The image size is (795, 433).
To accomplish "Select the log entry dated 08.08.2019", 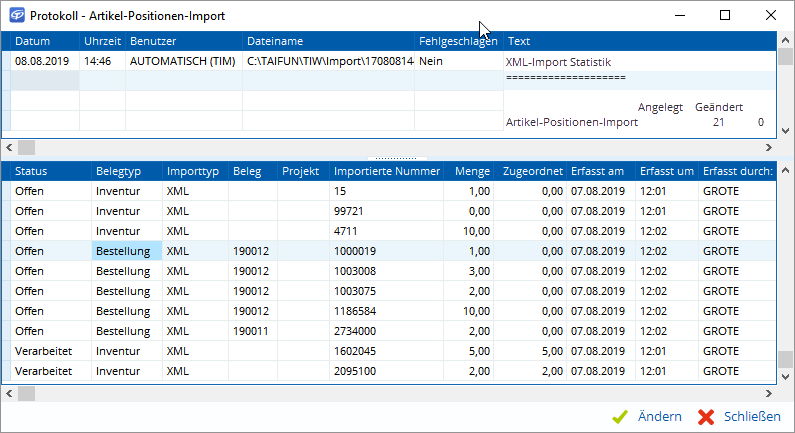I will [x=44, y=61].
